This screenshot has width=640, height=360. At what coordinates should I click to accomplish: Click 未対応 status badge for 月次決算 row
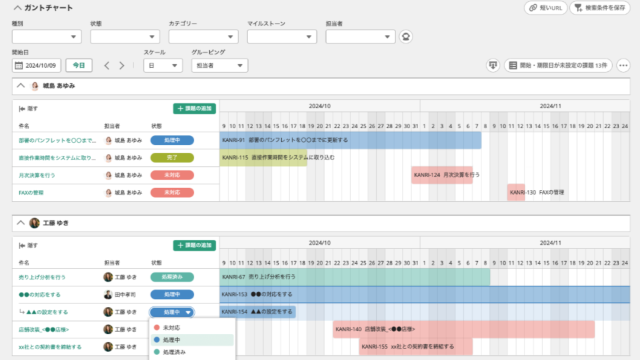pyautogui.click(x=172, y=175)
